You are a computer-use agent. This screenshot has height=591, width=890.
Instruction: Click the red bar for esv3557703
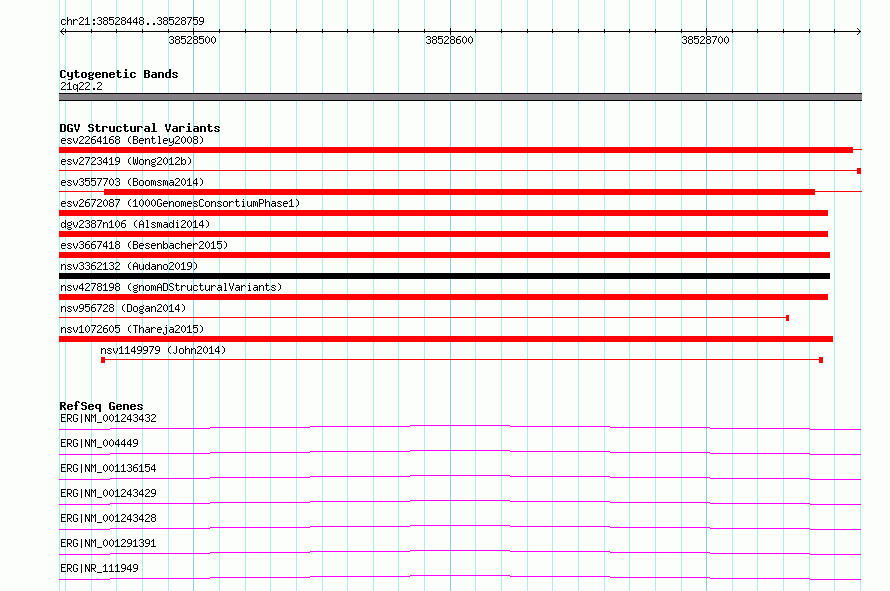point(459,192)
